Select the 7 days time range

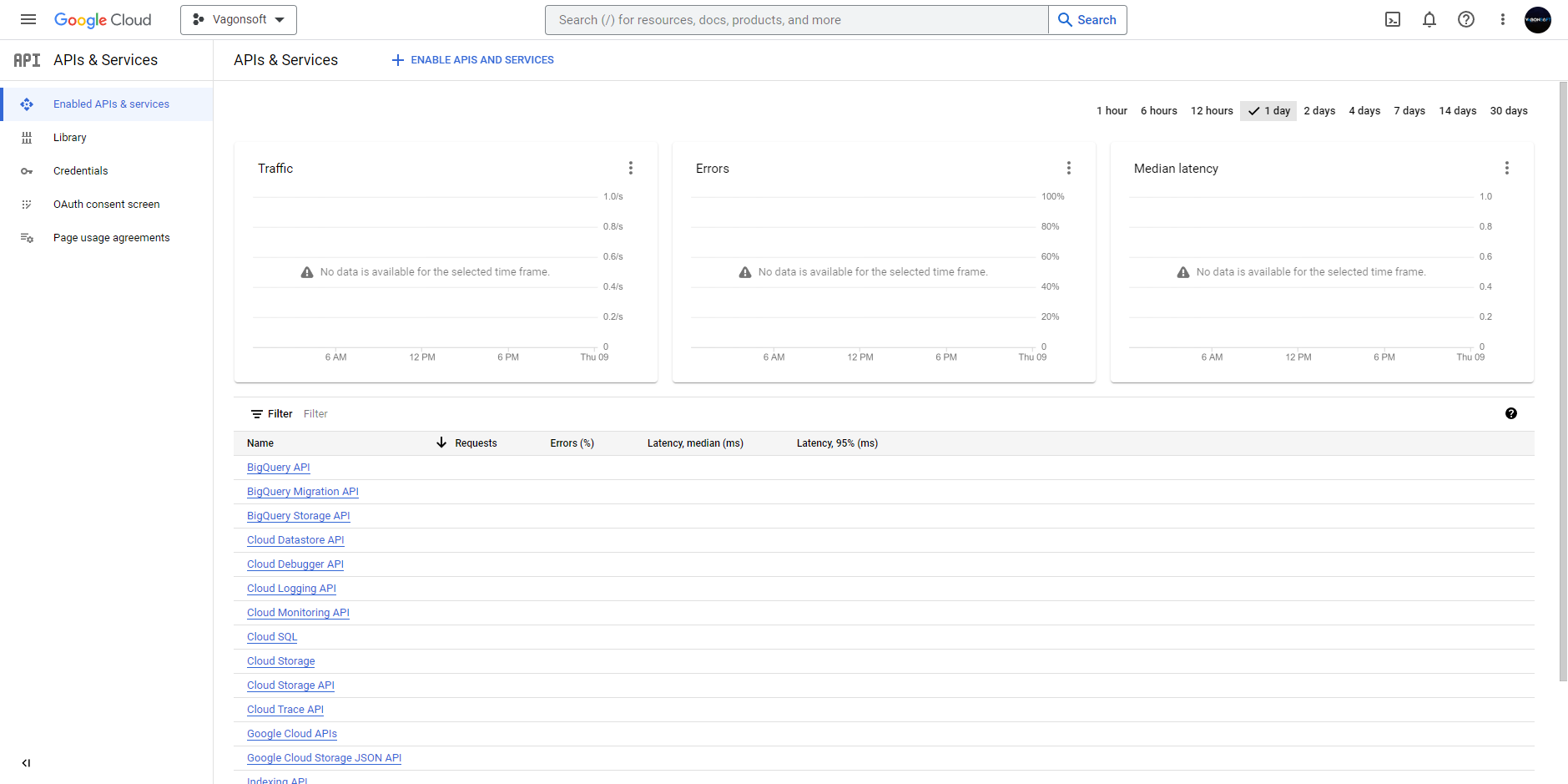(1409, 111)
